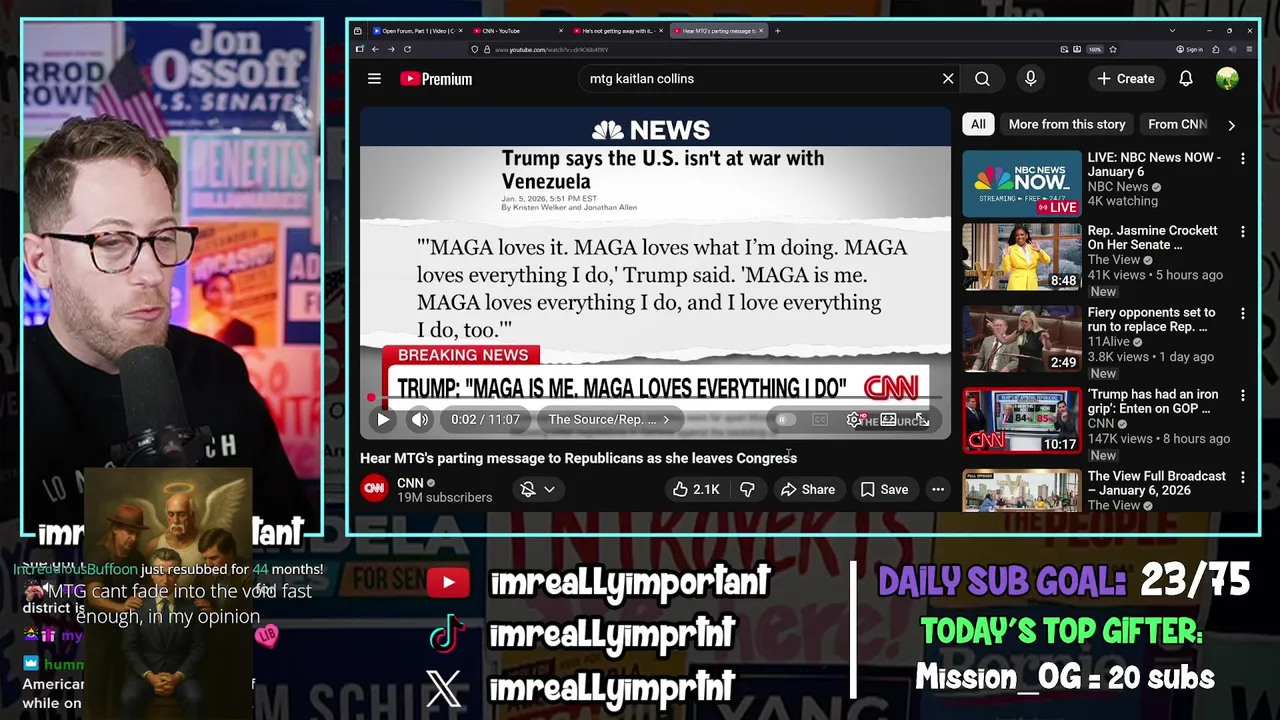Toggle closed captions CC button
Screen dimensions: 1280x720
(x=820, y=420)
